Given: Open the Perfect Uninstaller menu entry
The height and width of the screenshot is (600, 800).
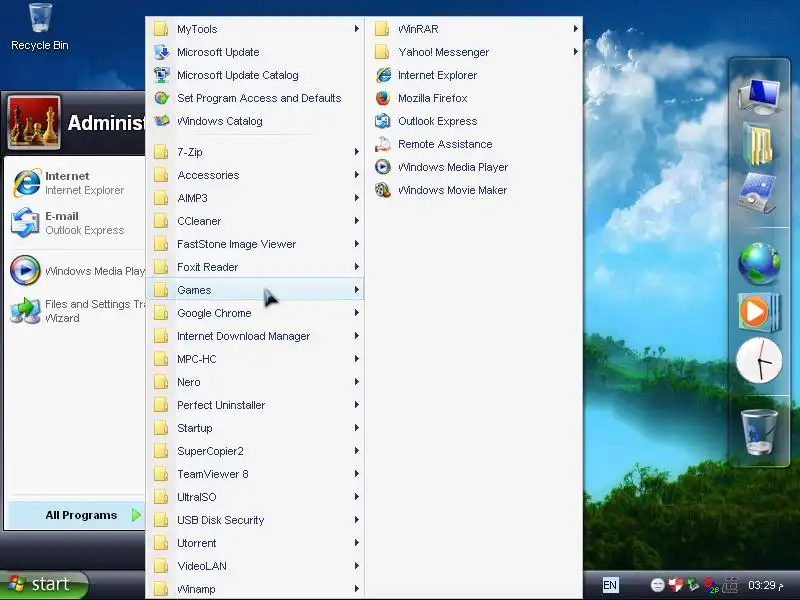Looking at the screenshot, I should [255, 405].
